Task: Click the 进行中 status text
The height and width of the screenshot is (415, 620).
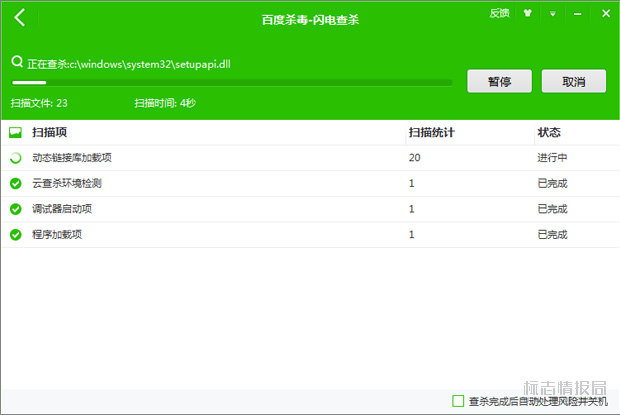Action: point(552,158)
